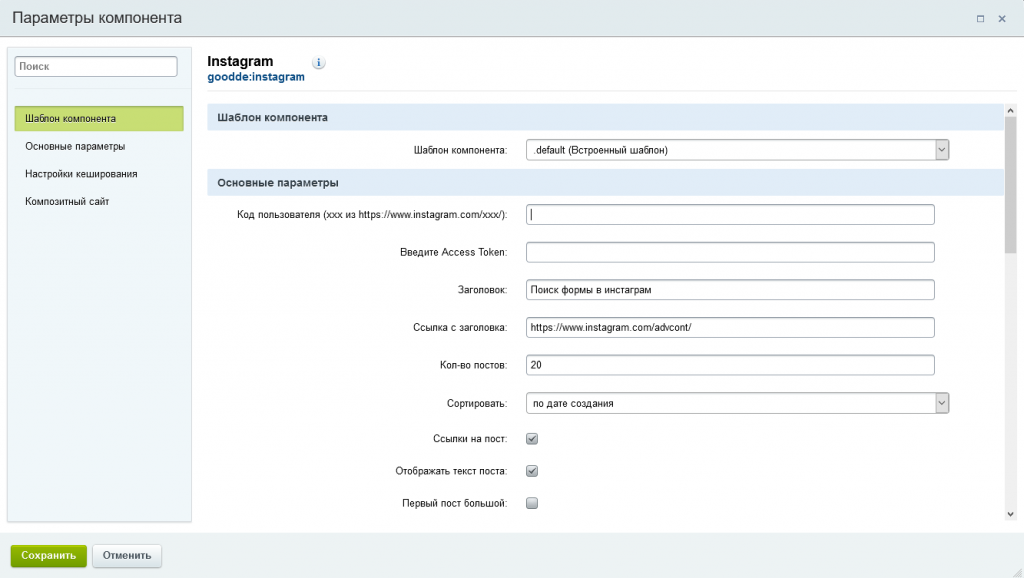
Task: Close the component parameters dialog
Action: click(1002, 19)
